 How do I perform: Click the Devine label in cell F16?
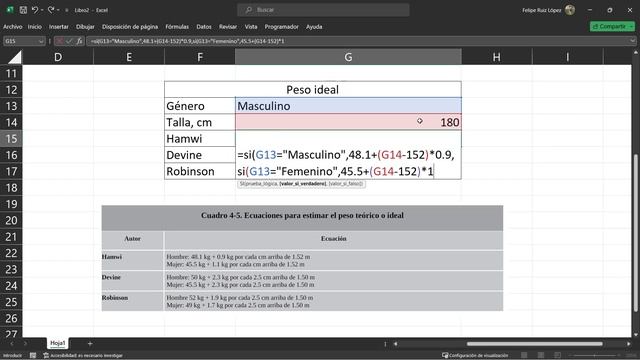click(x=200, y=155)
